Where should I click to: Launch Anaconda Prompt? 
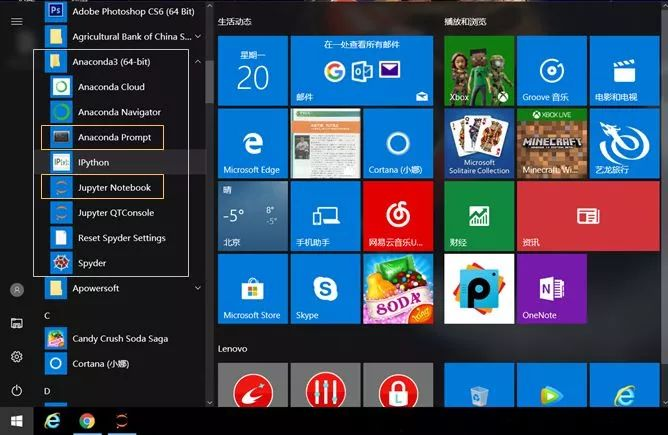[114, 137]
